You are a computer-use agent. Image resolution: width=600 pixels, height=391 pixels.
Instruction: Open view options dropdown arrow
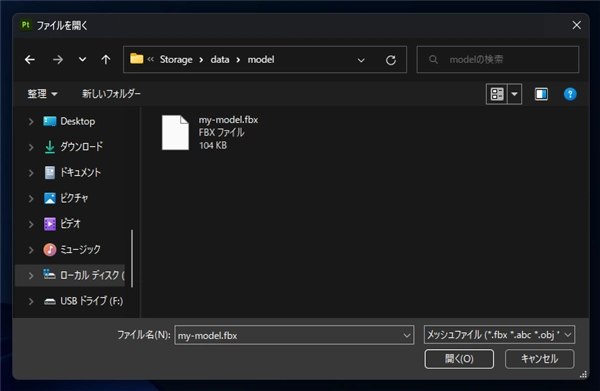515,94
